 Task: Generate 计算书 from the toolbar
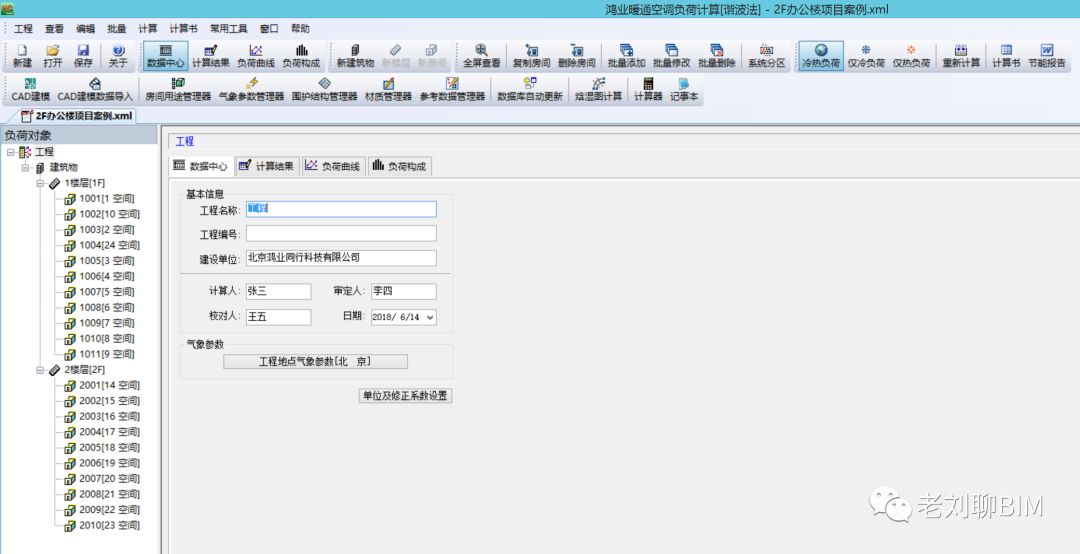click(1006, 56)
